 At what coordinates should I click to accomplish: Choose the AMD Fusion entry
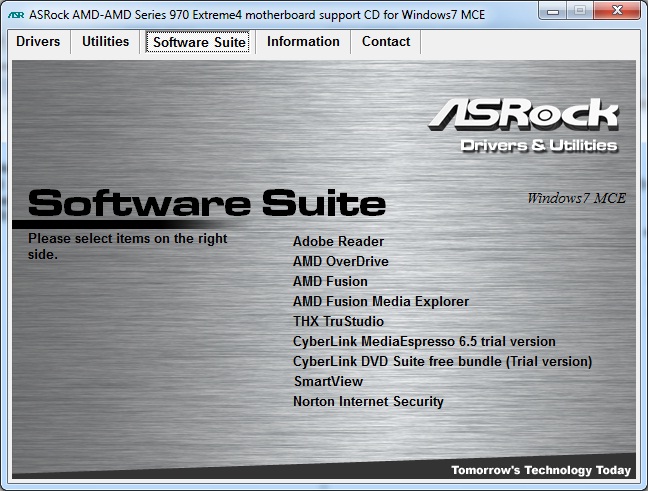[x=330, y=281]
